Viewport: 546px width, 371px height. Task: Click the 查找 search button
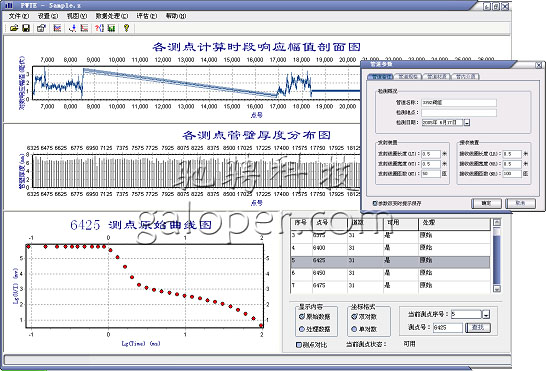[x=478, y=327]
